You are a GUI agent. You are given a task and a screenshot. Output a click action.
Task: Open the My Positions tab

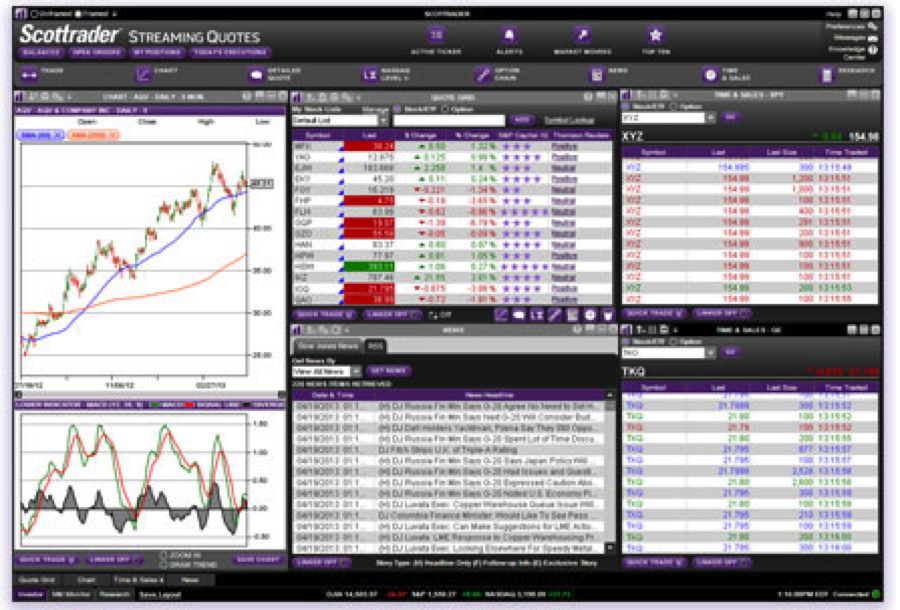point(153,52)
